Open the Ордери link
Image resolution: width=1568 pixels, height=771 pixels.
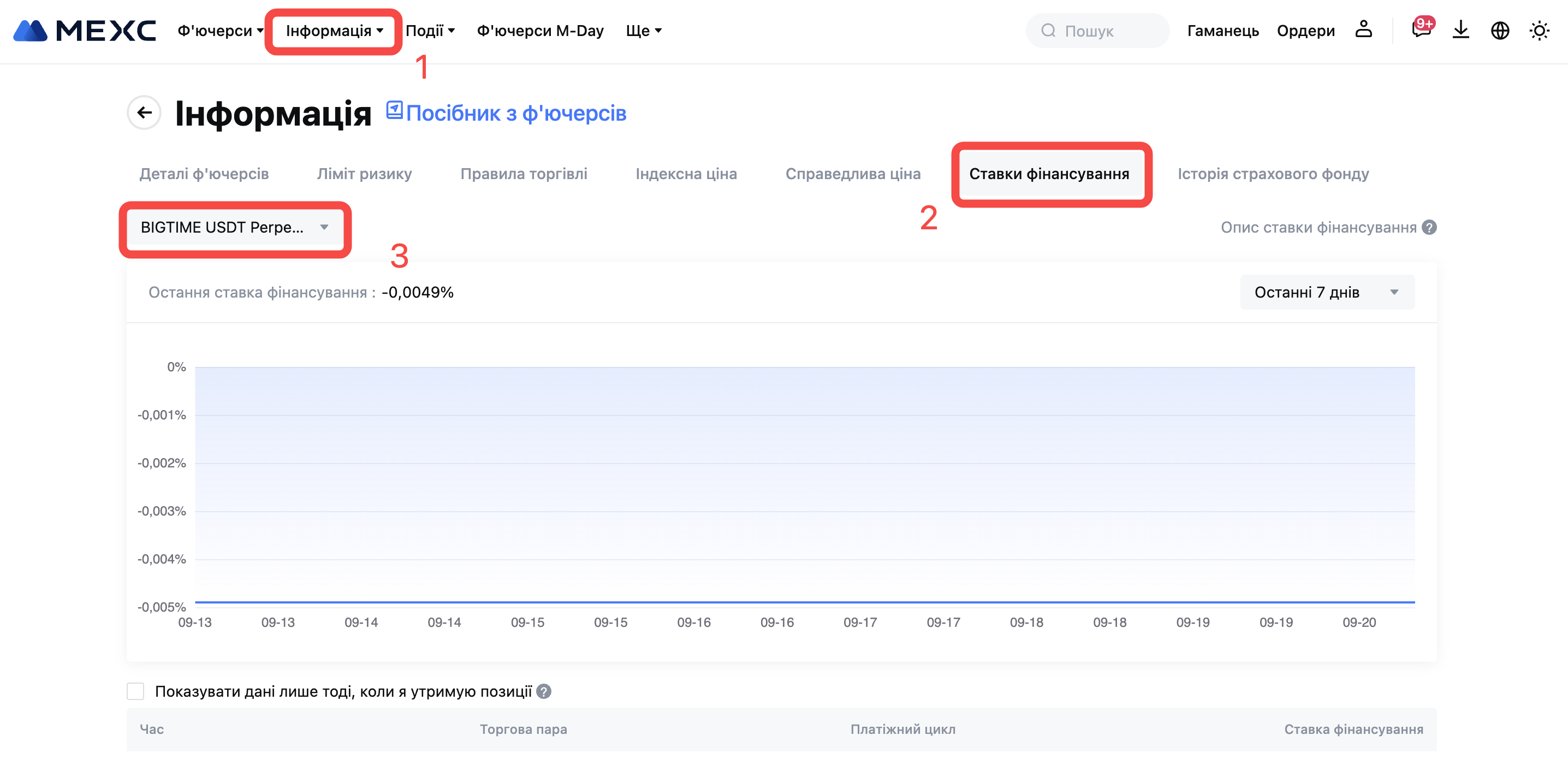click(1305, 31)
